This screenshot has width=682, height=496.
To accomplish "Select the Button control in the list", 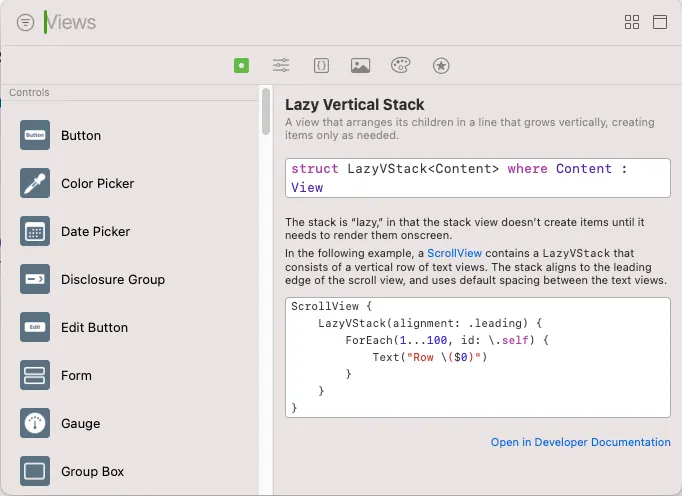I will point(81,136).
